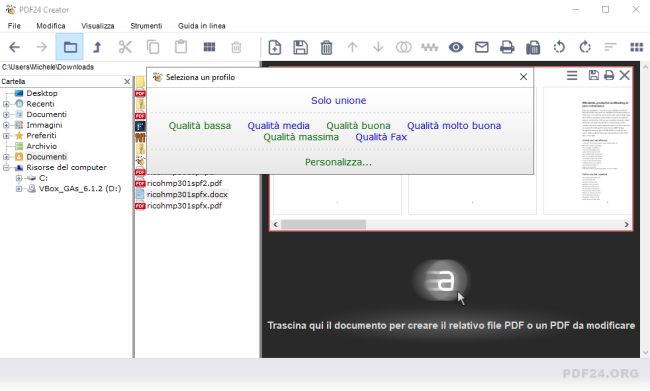Click the email envelope icon
The image size is (650, 391).
(x=481, y=47)
